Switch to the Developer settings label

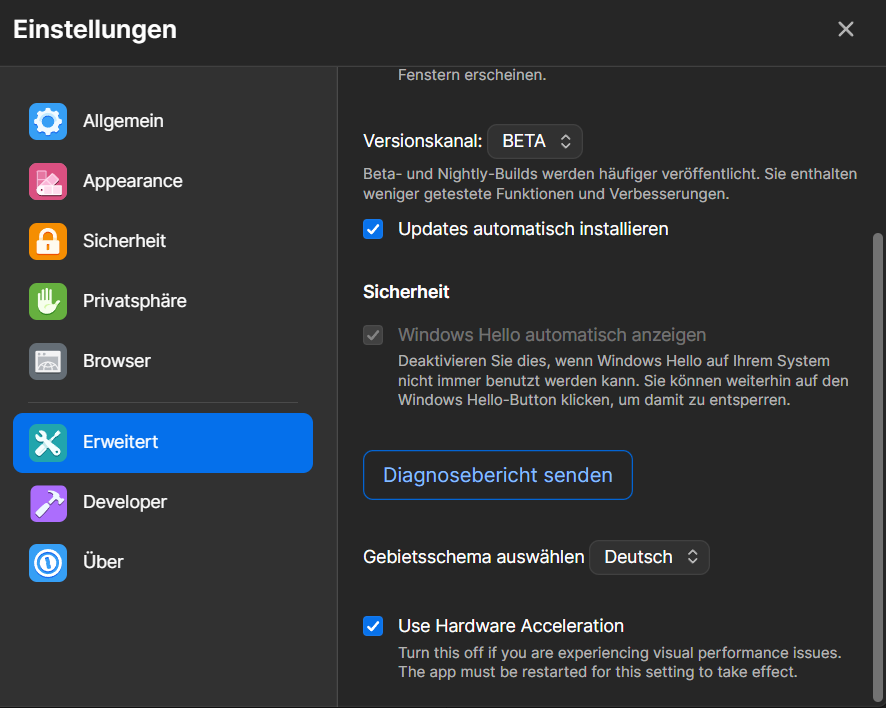[125, 502]
